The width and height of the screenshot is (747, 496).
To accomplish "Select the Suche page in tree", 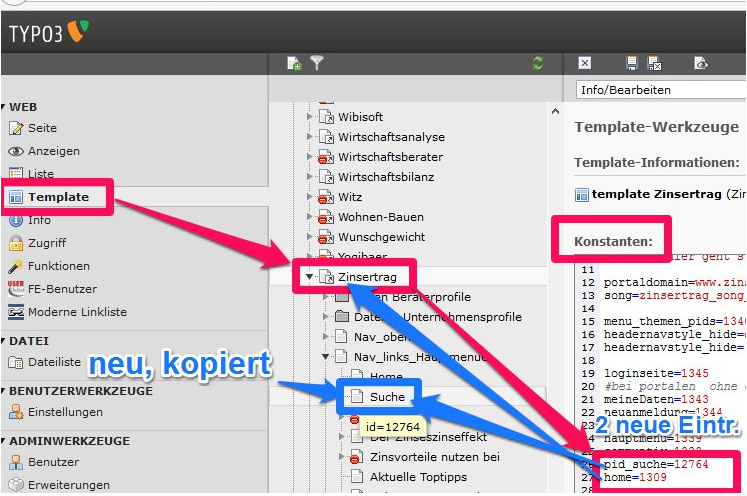I will pyautogui.click(x=387, y=397).
